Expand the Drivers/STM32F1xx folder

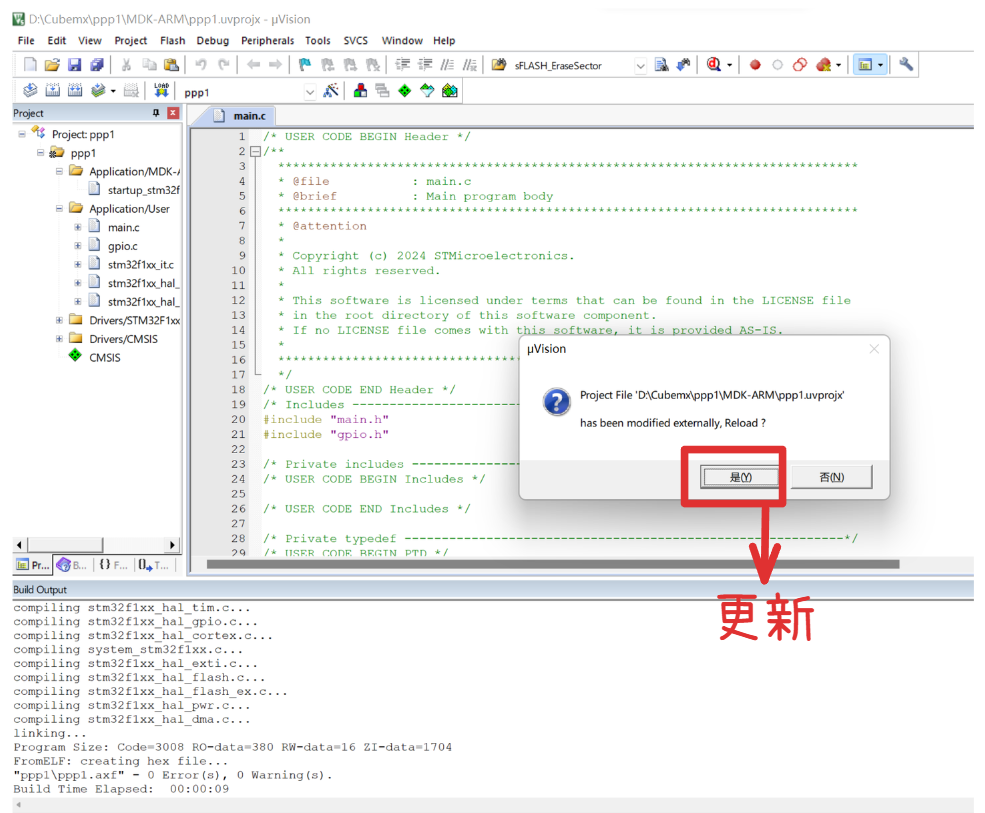[x=59, y=320]
